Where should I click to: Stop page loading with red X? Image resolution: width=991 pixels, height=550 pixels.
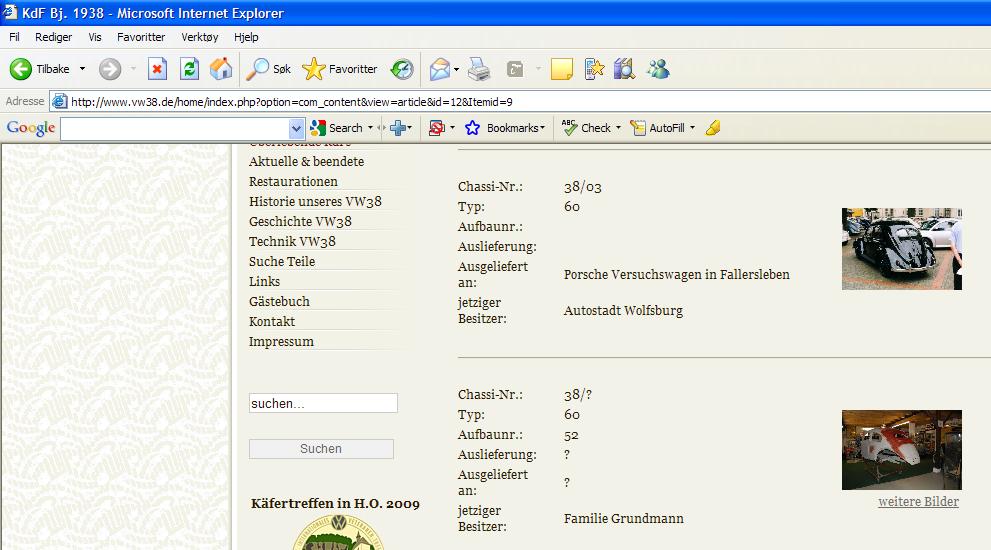point(157,69)
